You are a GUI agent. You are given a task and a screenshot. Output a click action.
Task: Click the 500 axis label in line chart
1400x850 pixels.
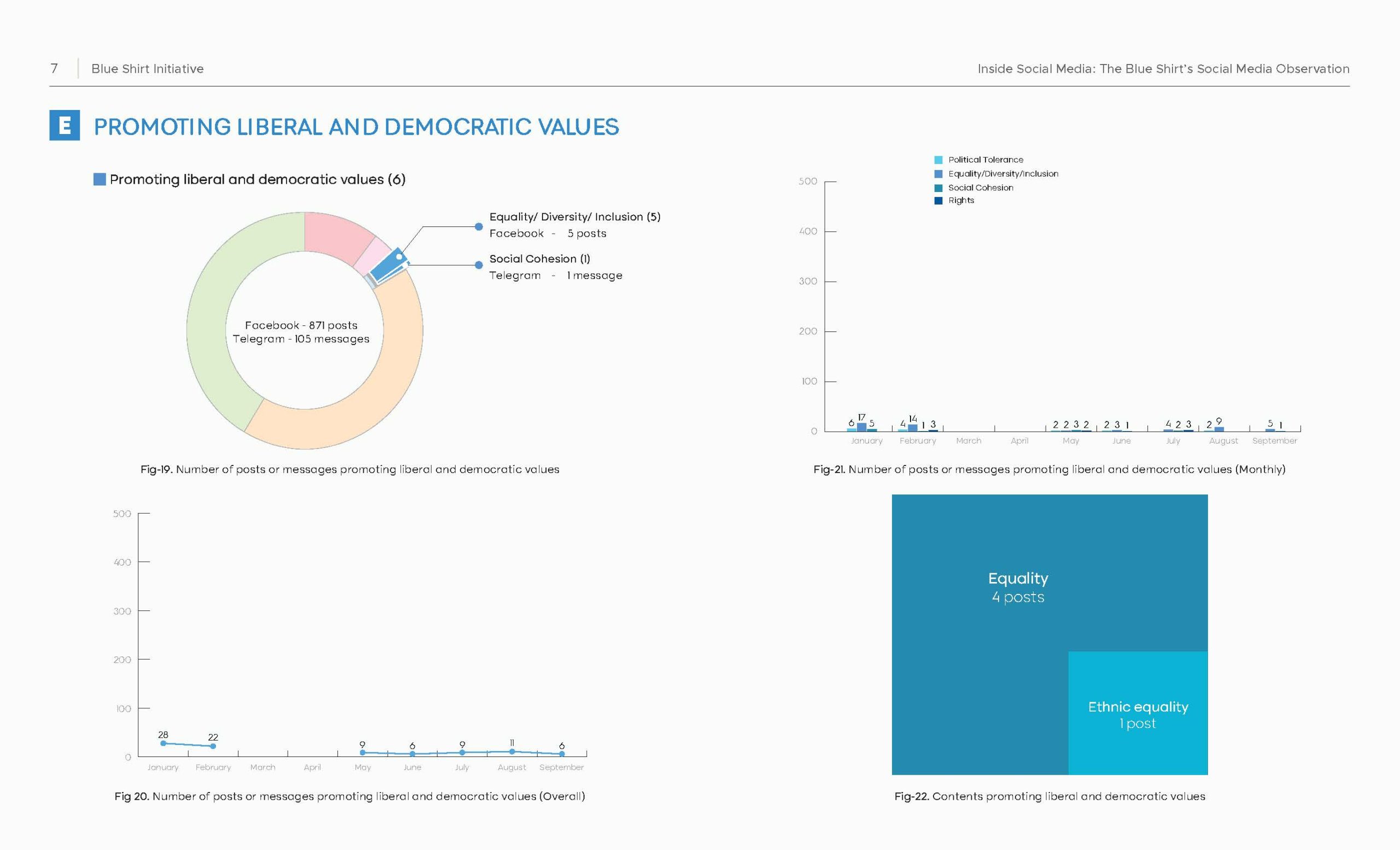[x=122, y=514]
